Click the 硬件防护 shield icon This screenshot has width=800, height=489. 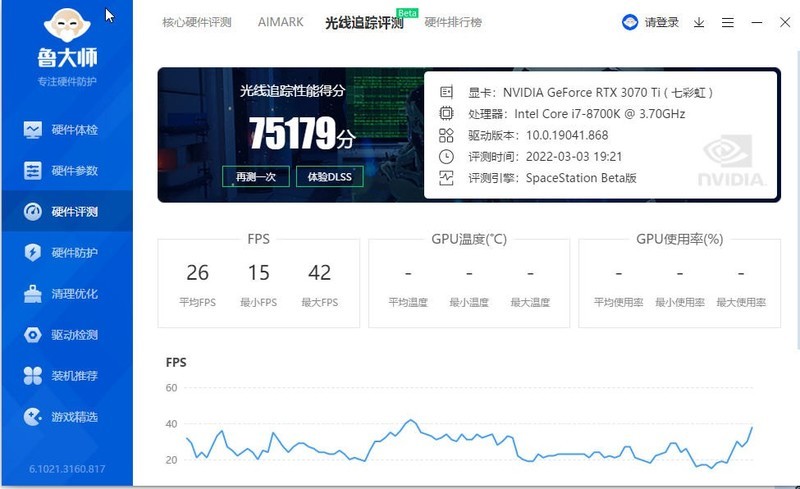click(33, 253)
